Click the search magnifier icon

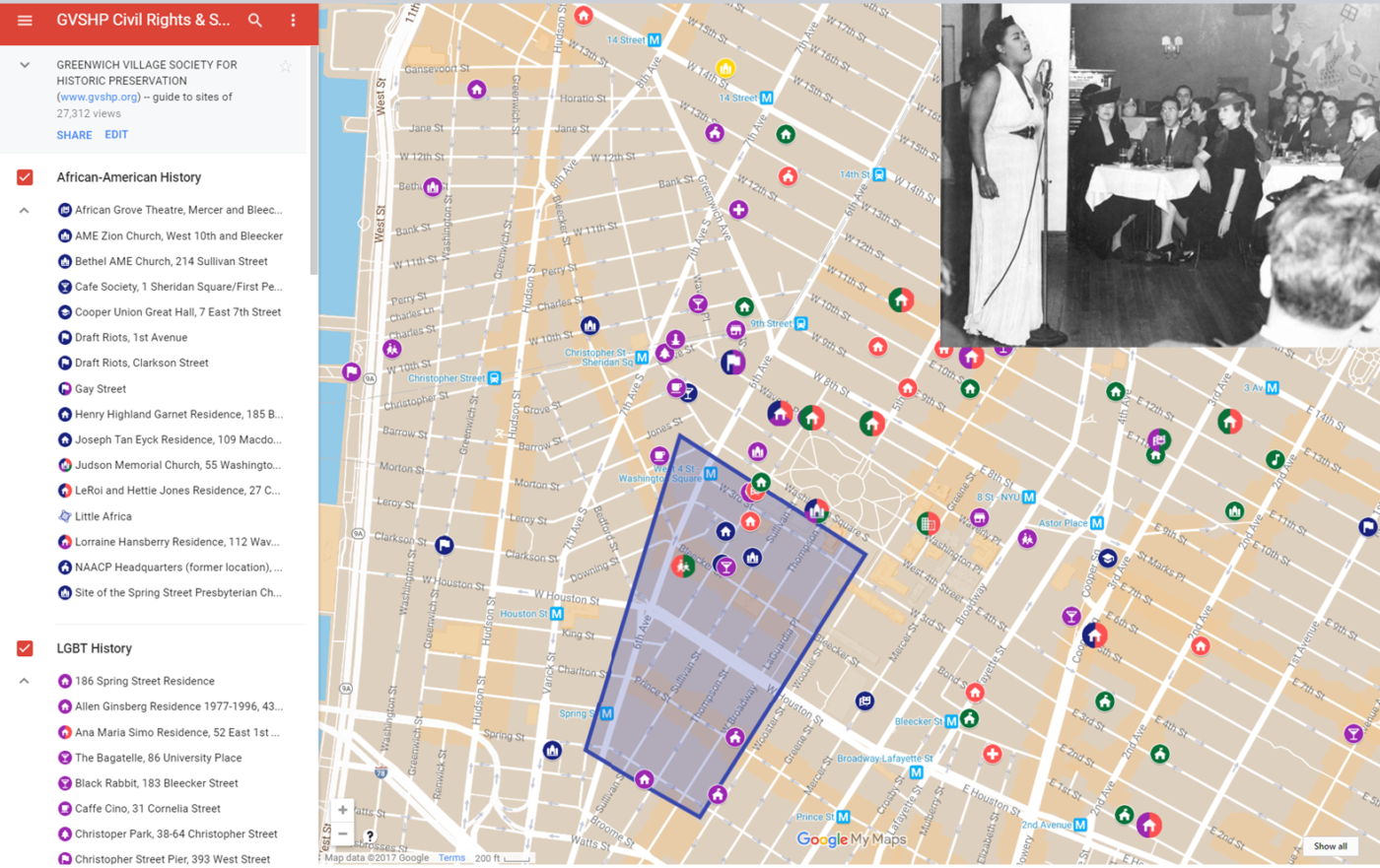pos(255,21)
